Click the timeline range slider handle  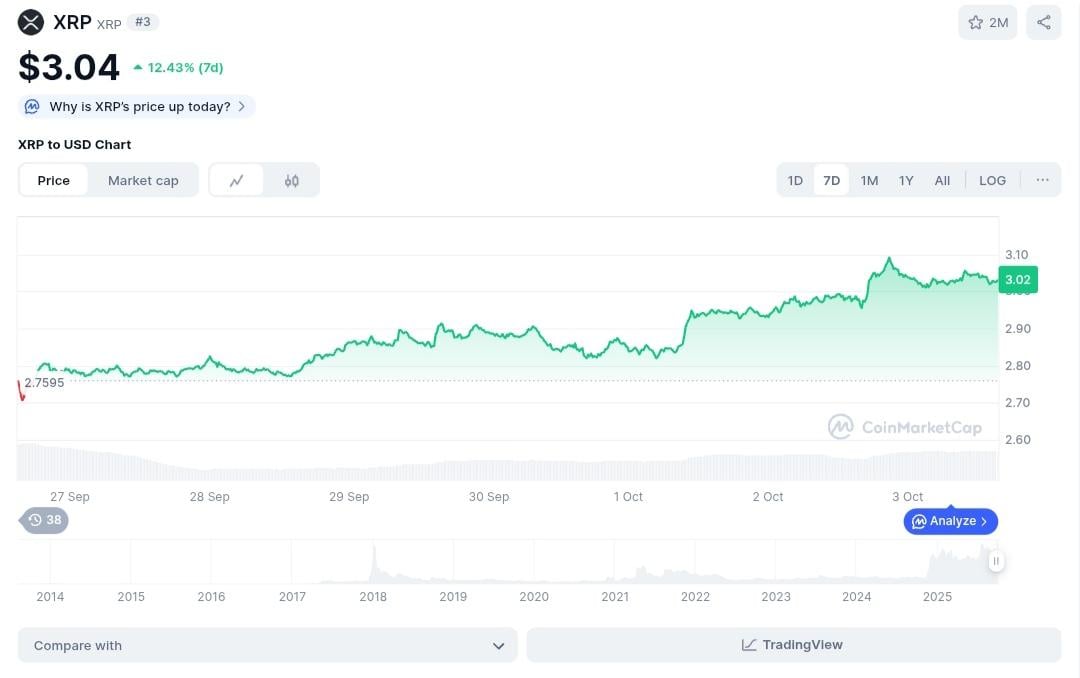point(996,561)
